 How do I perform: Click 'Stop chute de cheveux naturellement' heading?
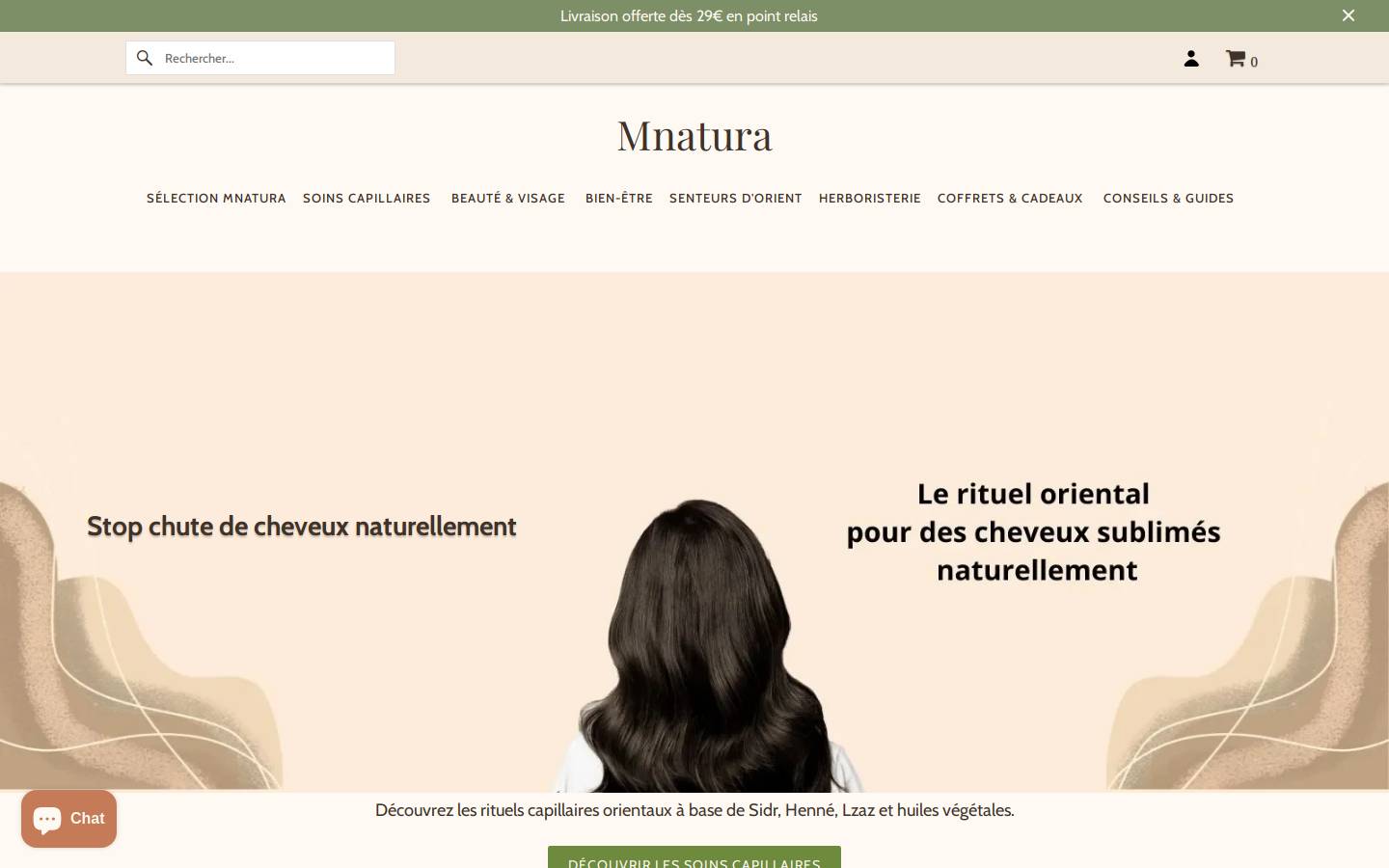coord(302,527)
